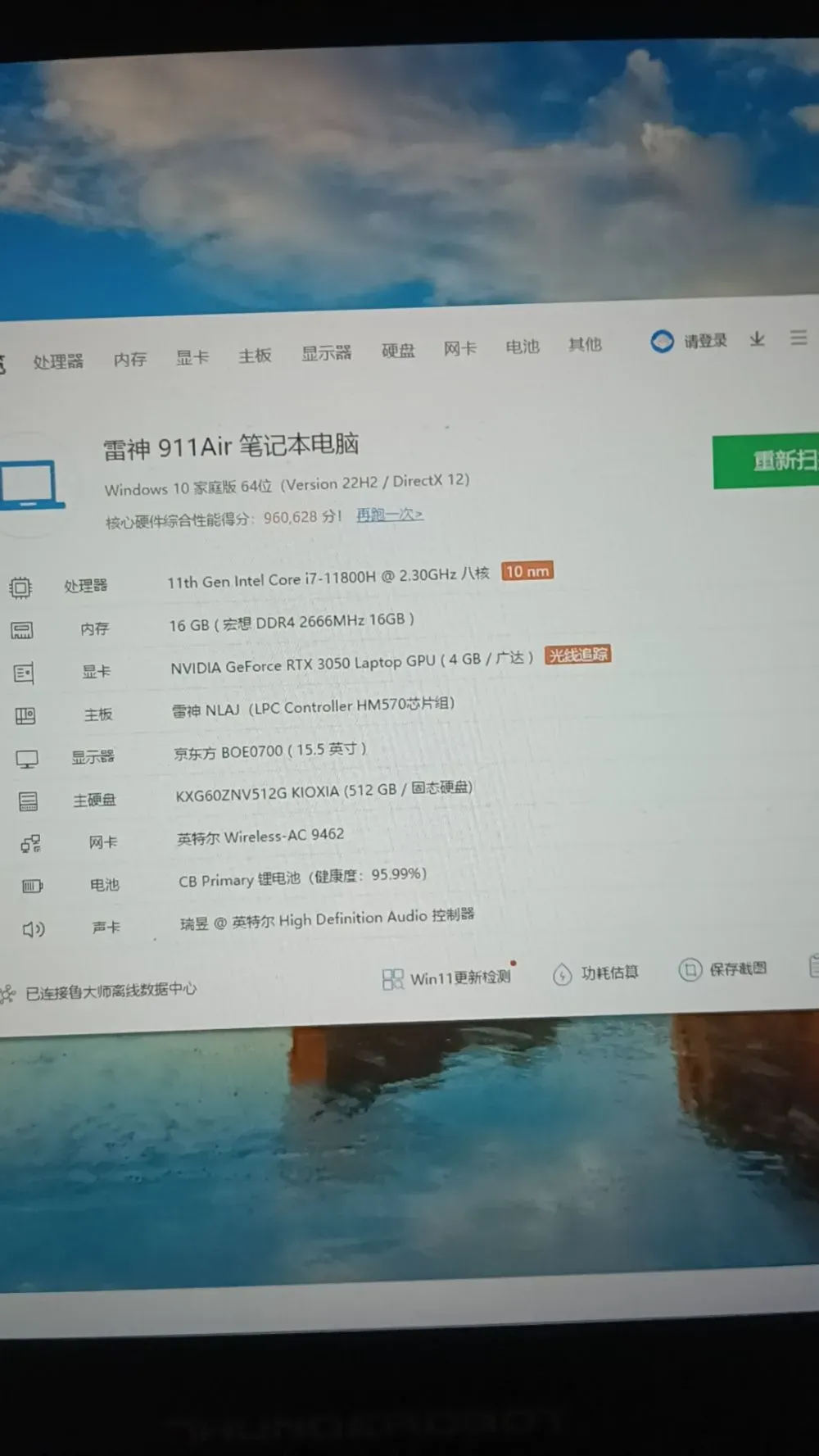Open the 处理器 tab
819x1456 pixels.
[x=58, y=361]
